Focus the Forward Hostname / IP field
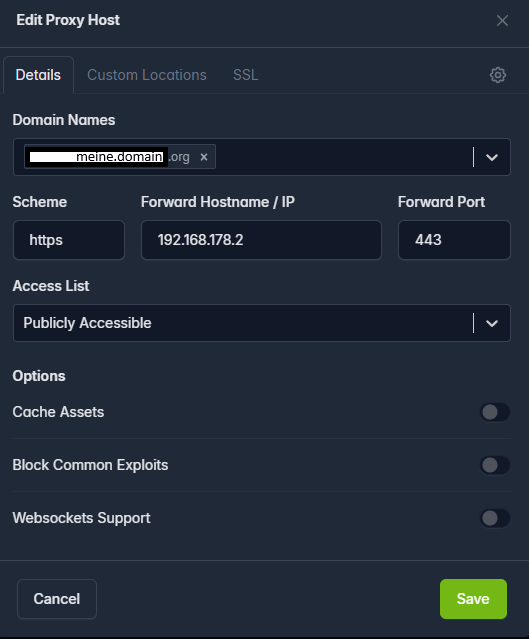The image size is (529, 639). pos(261,240)
